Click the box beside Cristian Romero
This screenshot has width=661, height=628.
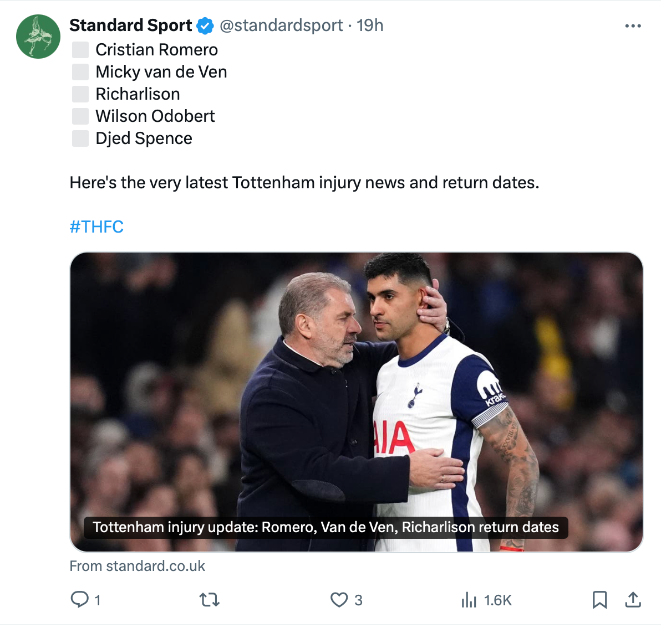click(80, 49)
